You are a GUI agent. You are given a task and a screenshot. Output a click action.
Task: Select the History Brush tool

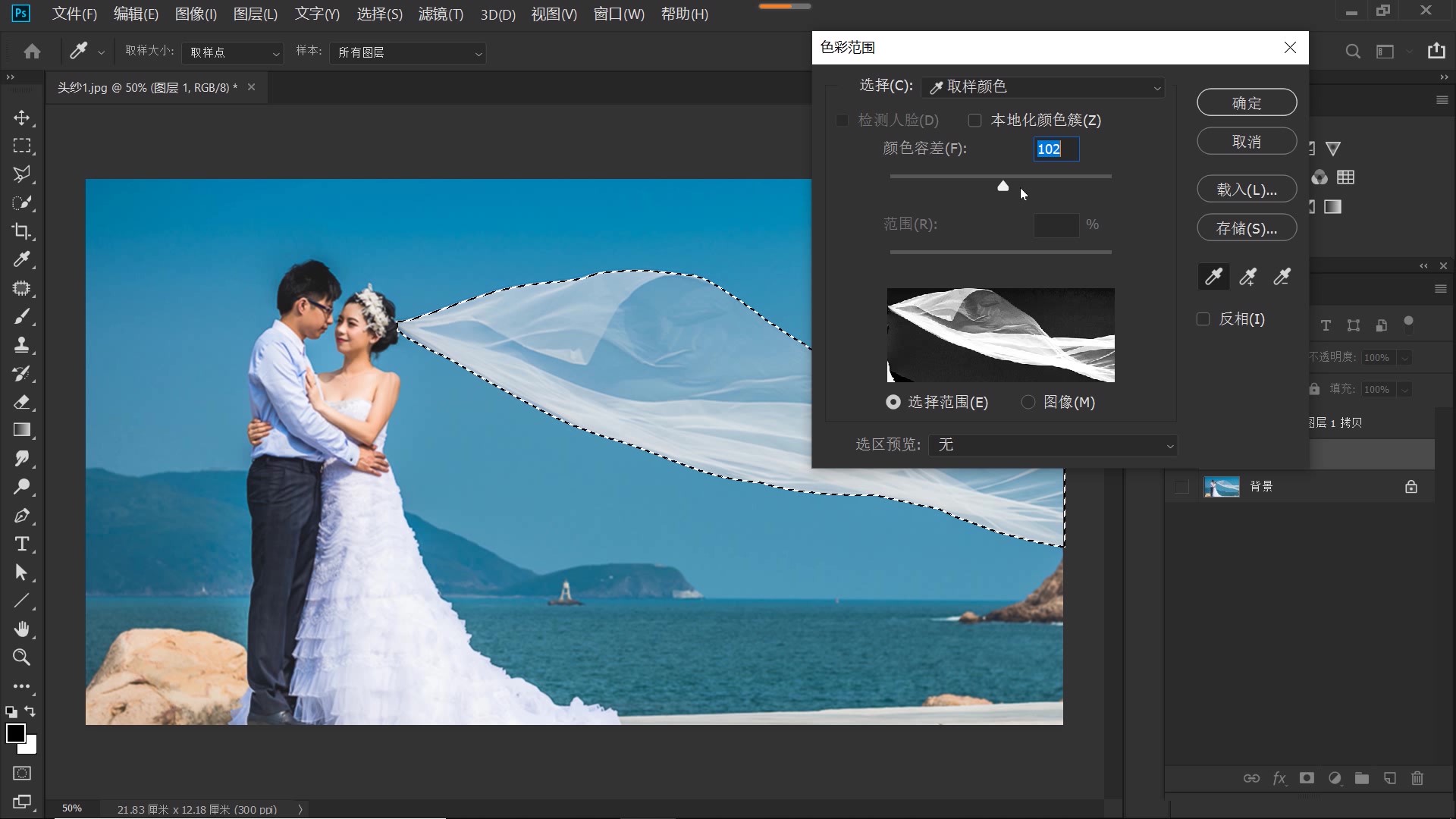[x=22, y=373]
